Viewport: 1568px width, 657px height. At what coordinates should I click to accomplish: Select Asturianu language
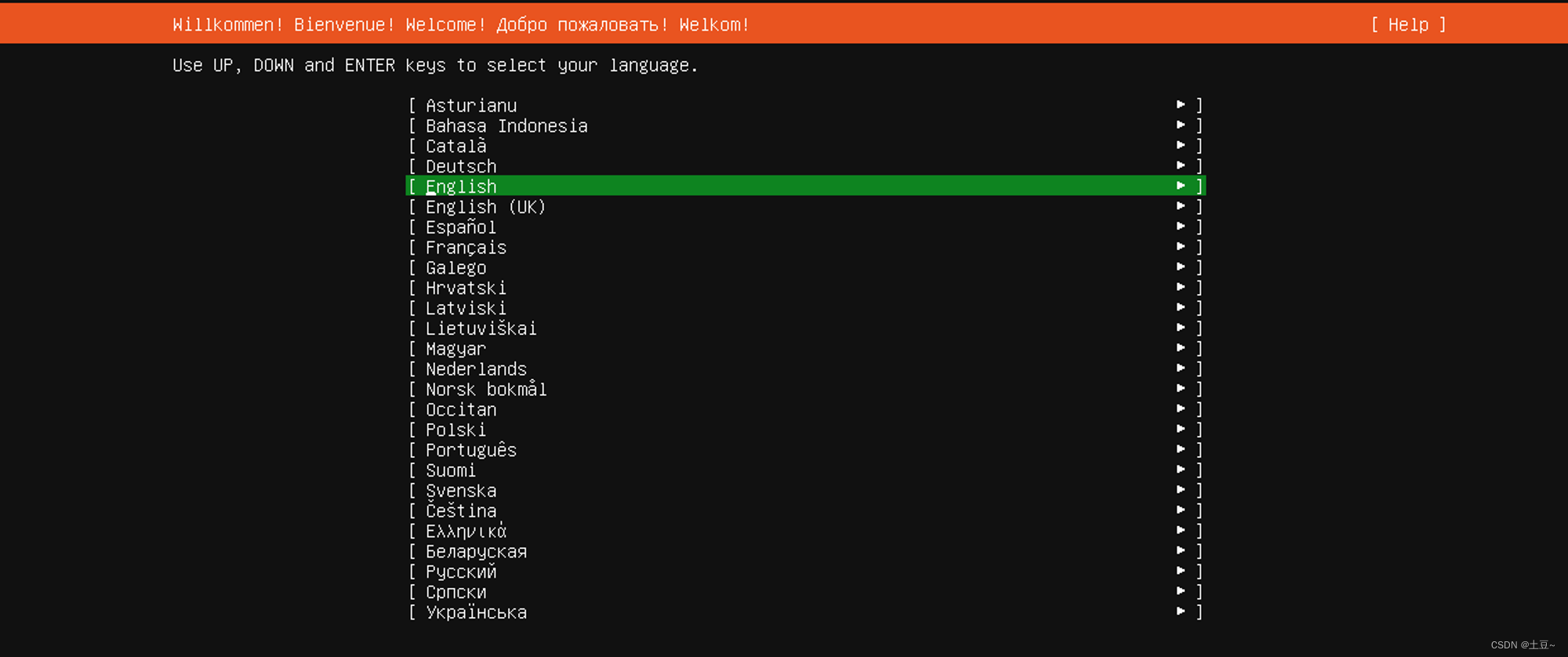tap(805, 105)
